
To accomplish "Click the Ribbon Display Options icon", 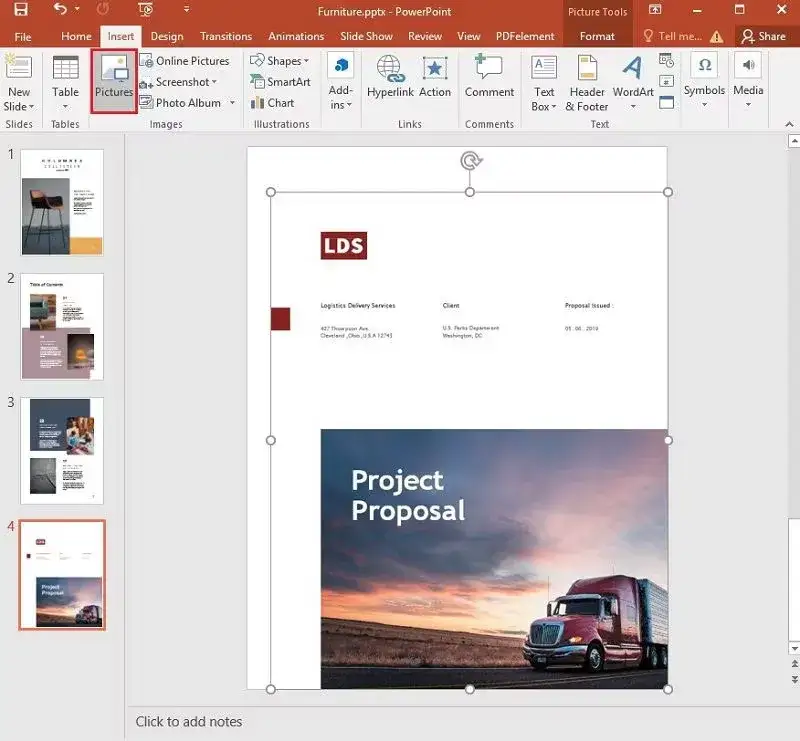I will click(x=655, y=9).
